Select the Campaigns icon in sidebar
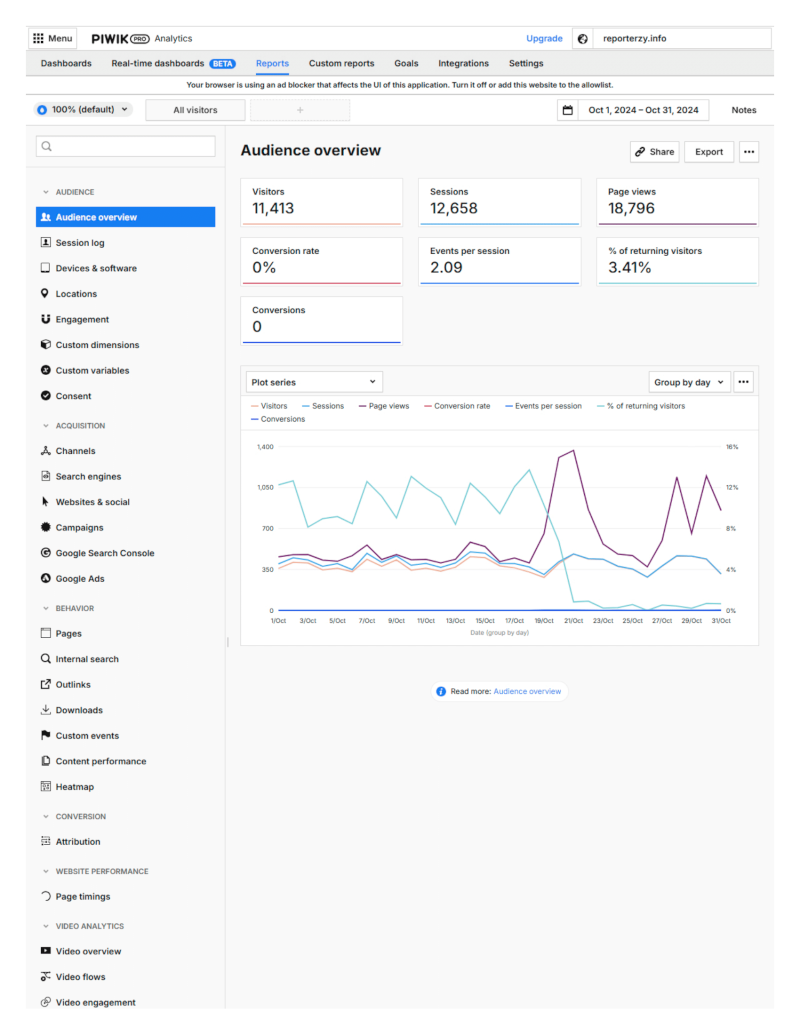 pos(45,528)
